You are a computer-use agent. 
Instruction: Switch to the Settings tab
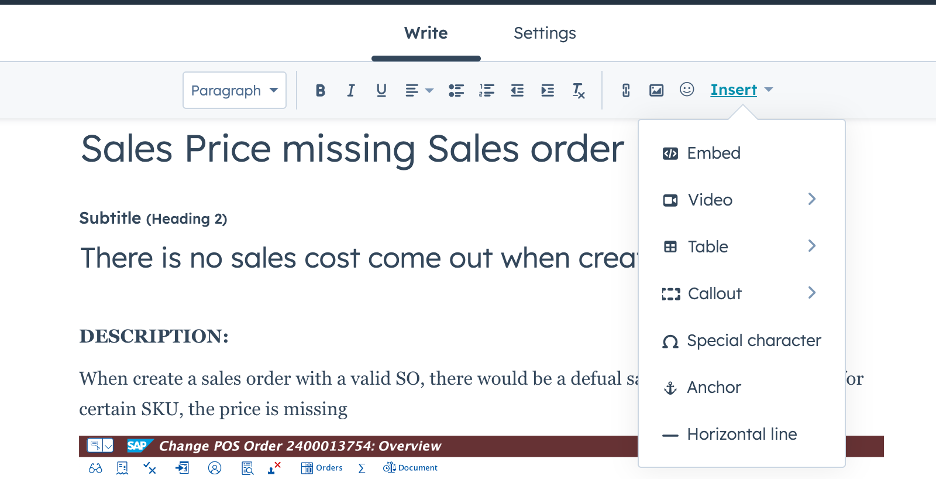(x=544, y=33)
